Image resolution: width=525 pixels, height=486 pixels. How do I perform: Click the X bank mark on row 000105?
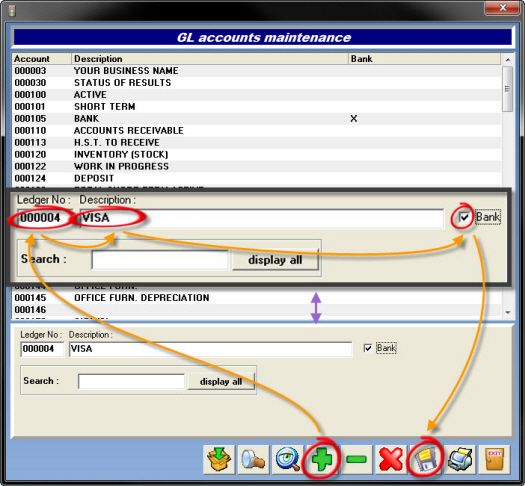click(354, 118)
